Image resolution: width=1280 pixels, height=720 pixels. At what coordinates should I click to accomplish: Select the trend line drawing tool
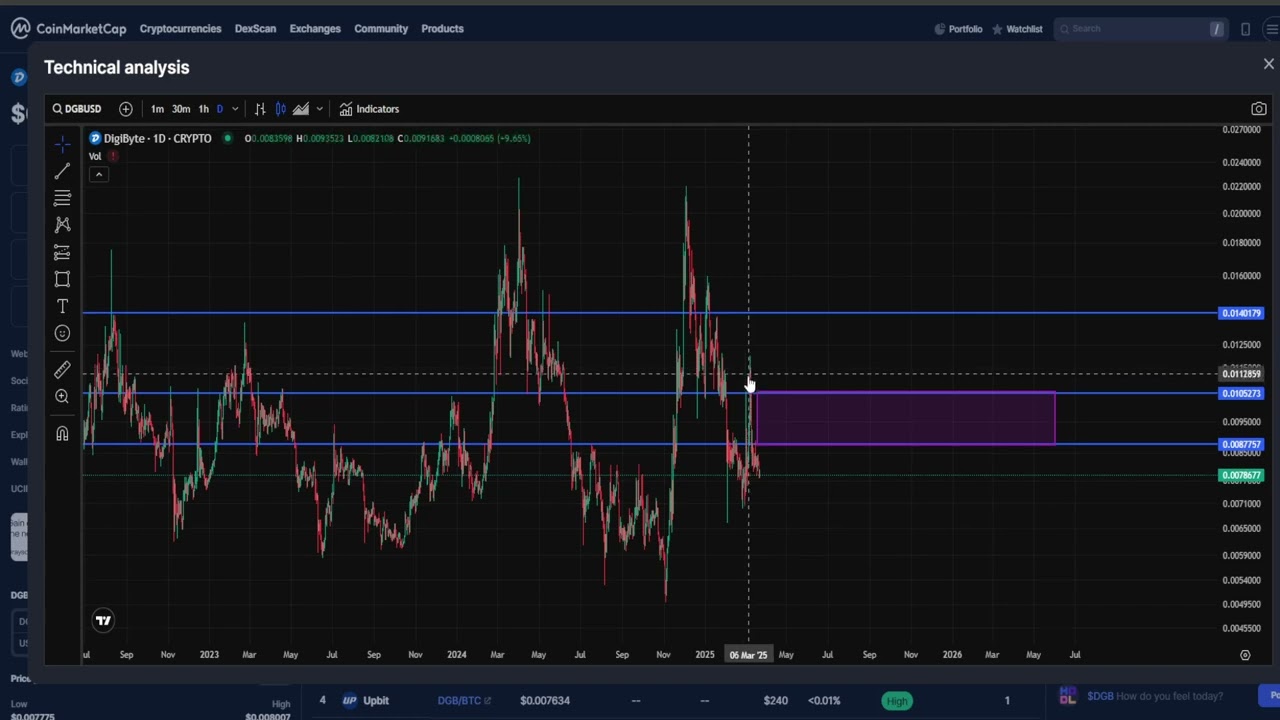[62, 171]
